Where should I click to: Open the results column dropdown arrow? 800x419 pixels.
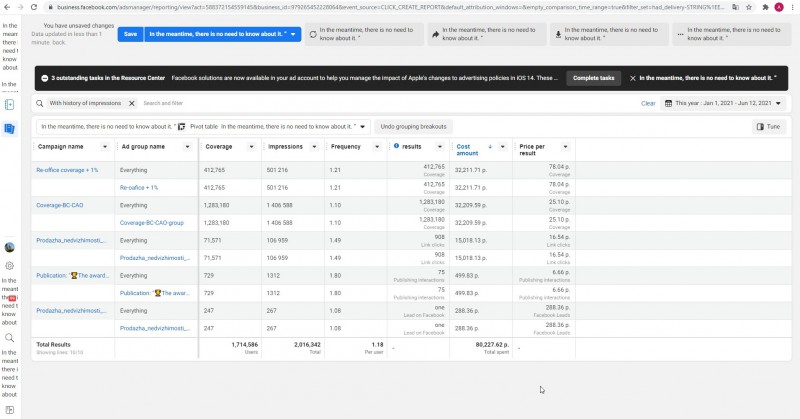(439, 146)
